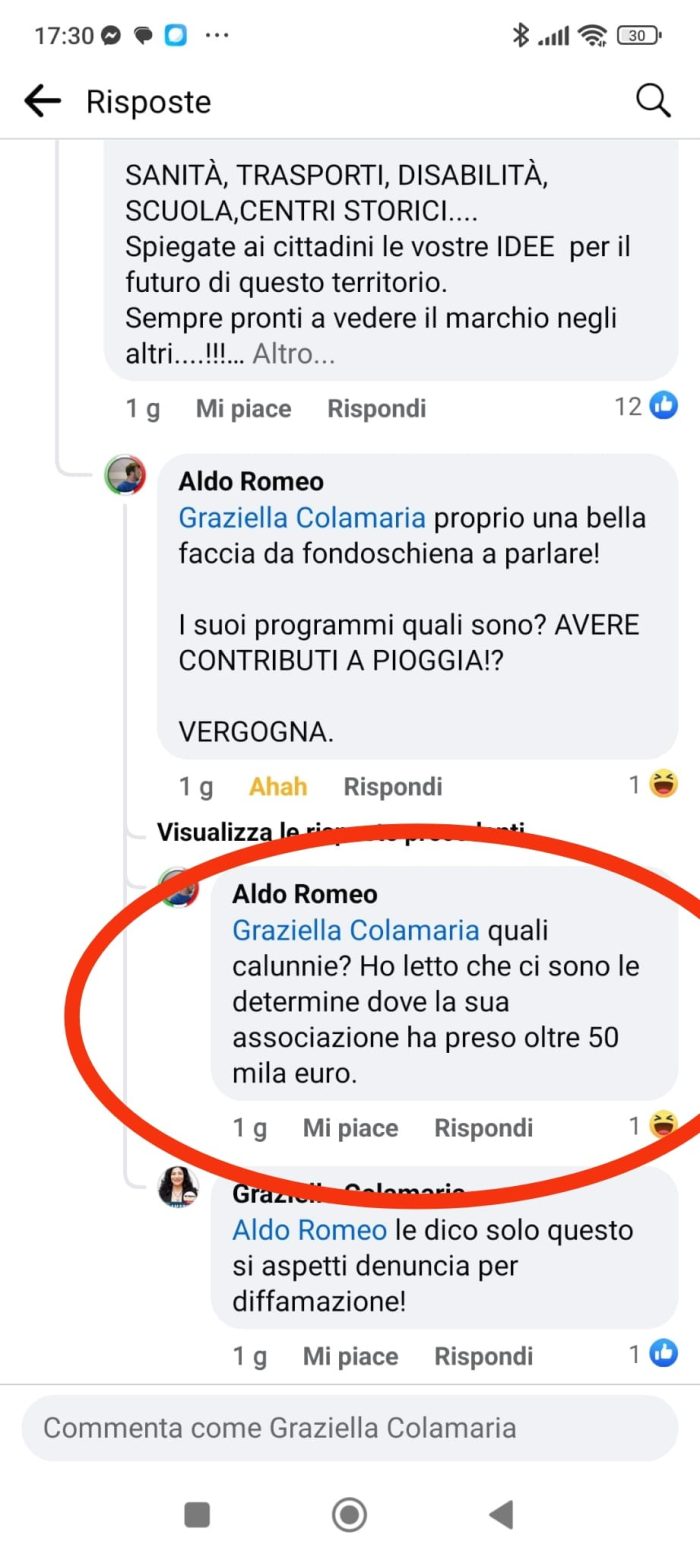Toggle 'Mi piace' on the denuncia per diffamazione reply
The image size is (700, 1557).
pyautogui.click(x=350, y=1356)
